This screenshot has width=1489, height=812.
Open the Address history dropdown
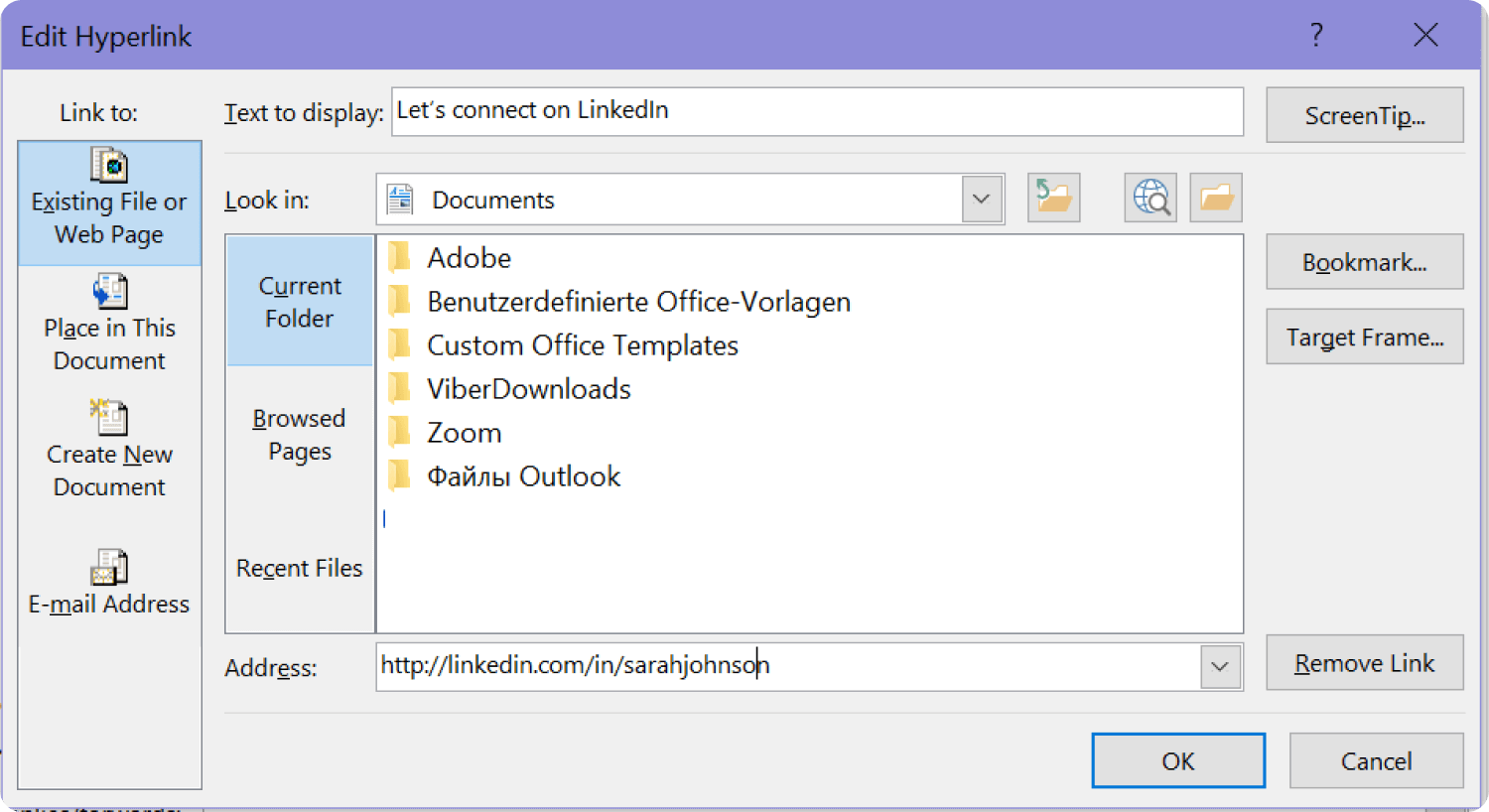(1221, 667)
